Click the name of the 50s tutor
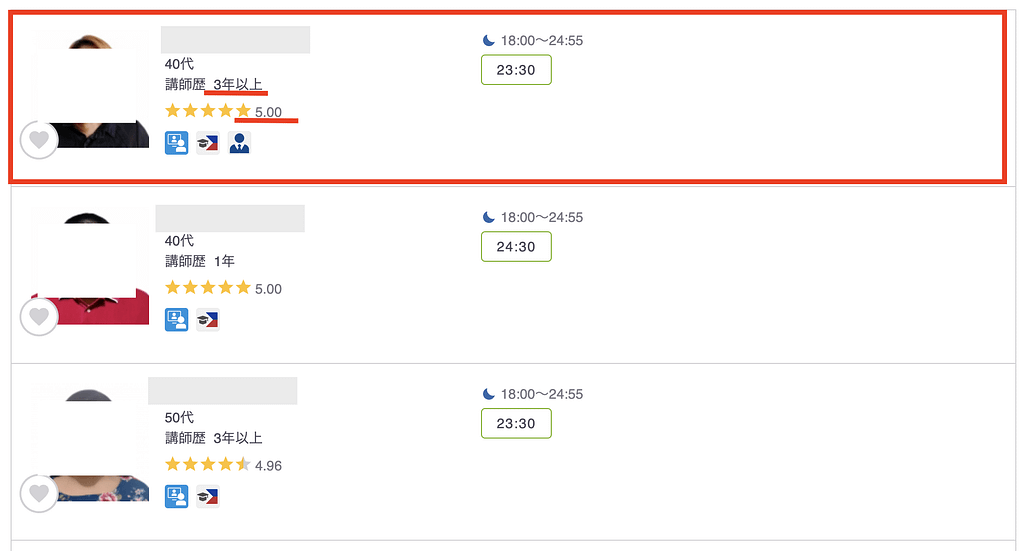Screen dimensions: 1023x551 (222, 391)
